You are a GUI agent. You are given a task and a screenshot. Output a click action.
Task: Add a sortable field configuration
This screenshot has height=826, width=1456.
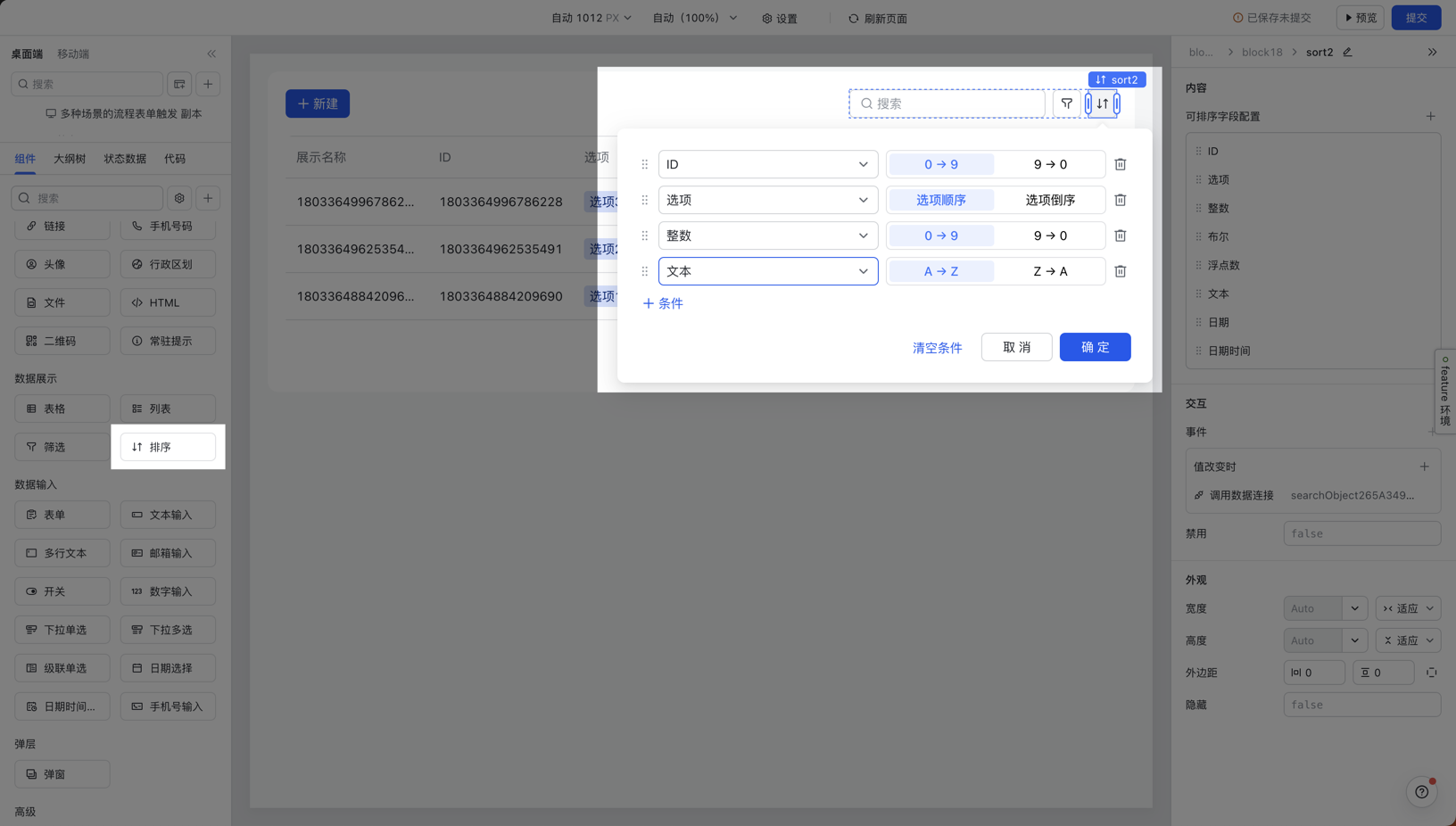[x=1430, y=116]
